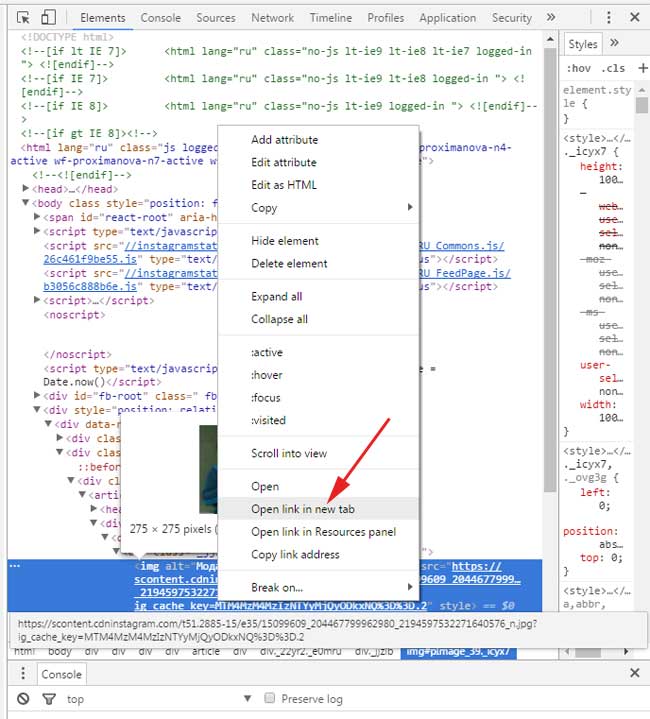Click the clear console icon
650x719 pixels.
[23, 699]
